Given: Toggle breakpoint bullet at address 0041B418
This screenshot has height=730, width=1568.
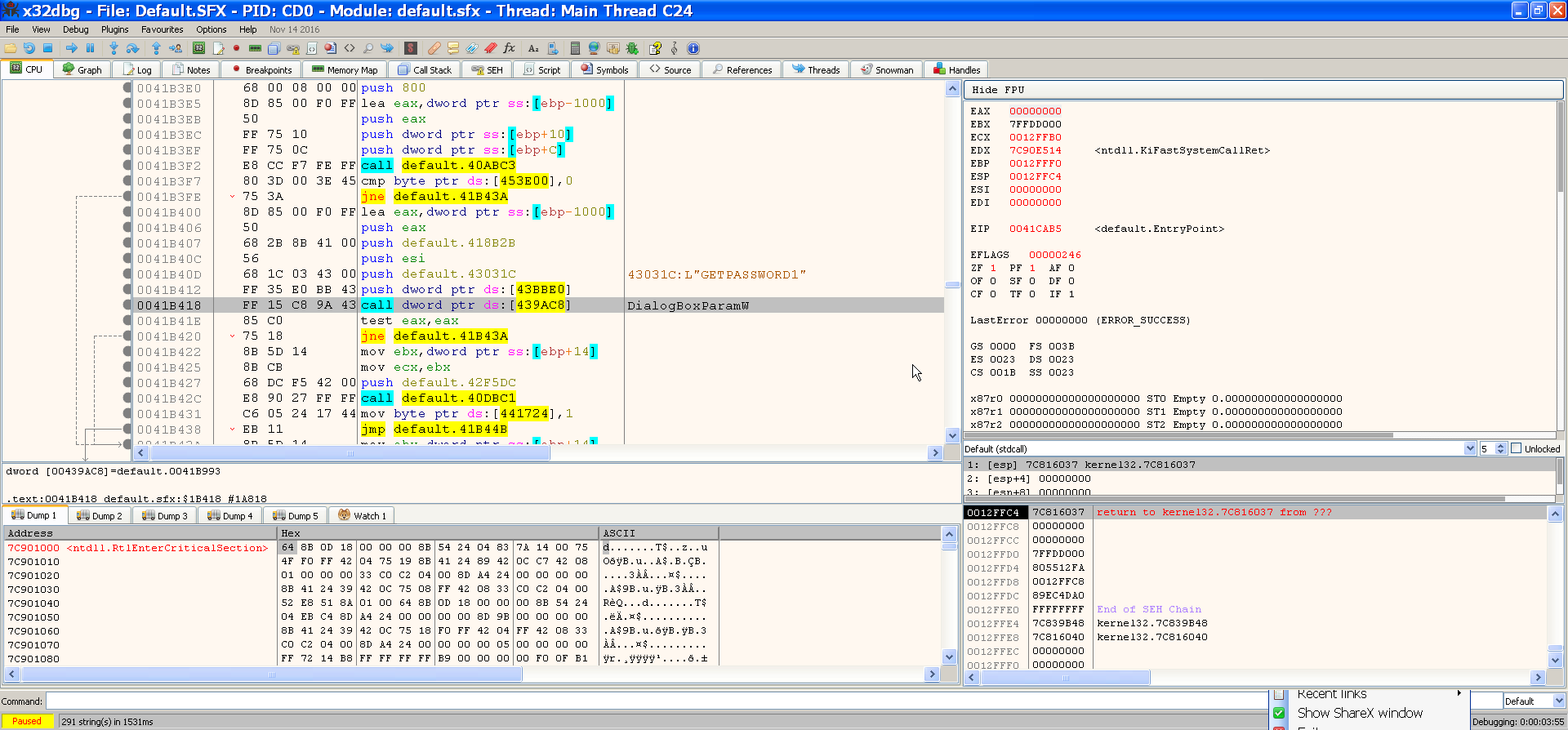Looking at the screenshot, I should pos(127,305).
